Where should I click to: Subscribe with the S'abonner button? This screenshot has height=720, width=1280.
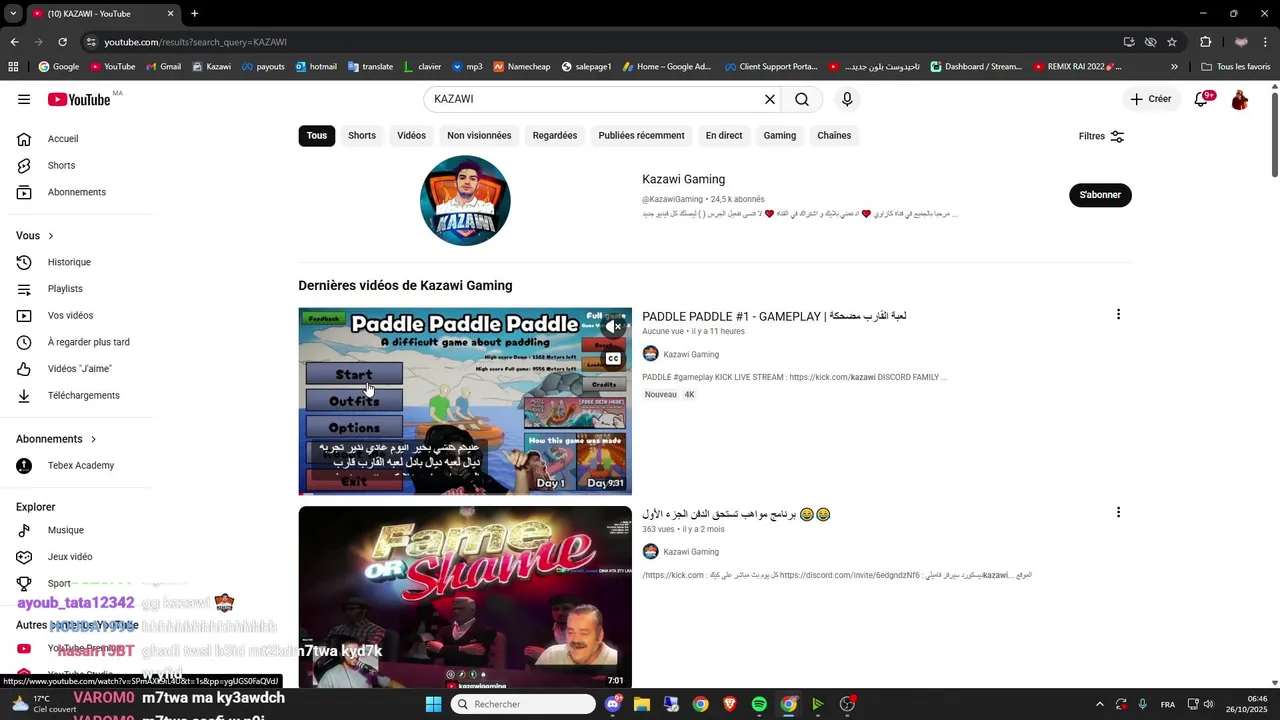tap(1100, 195)
